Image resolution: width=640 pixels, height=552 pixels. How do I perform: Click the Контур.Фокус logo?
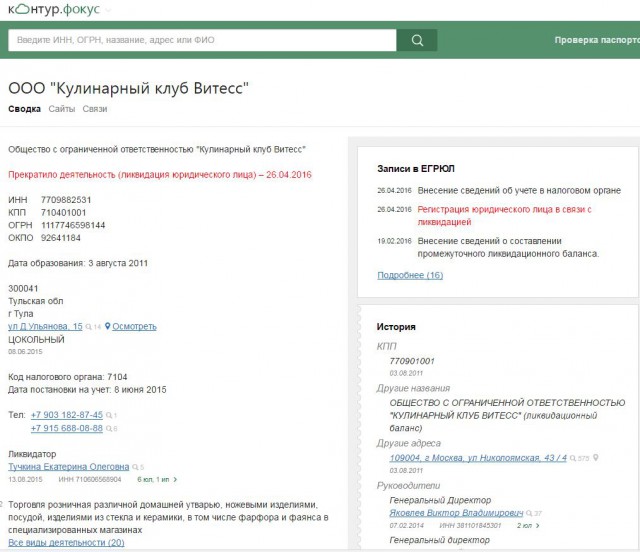coord(54,9)
